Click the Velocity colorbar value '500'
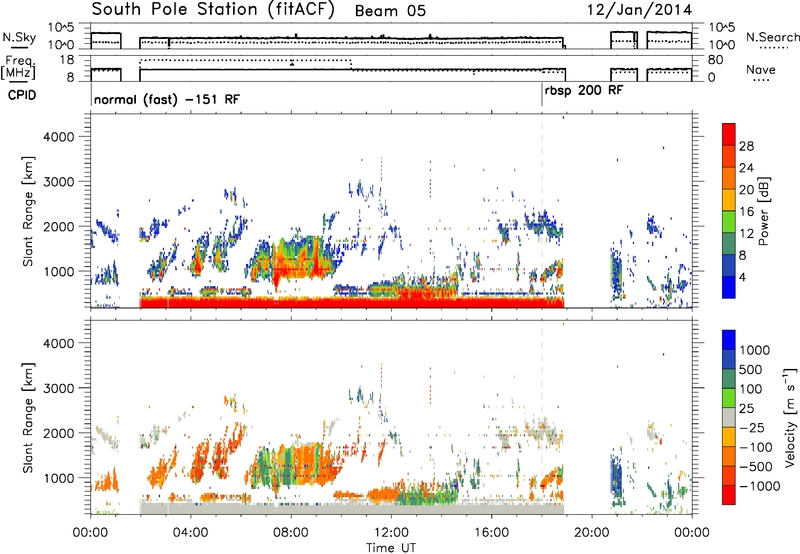800x554 pixels. click(x=751, y=369)
